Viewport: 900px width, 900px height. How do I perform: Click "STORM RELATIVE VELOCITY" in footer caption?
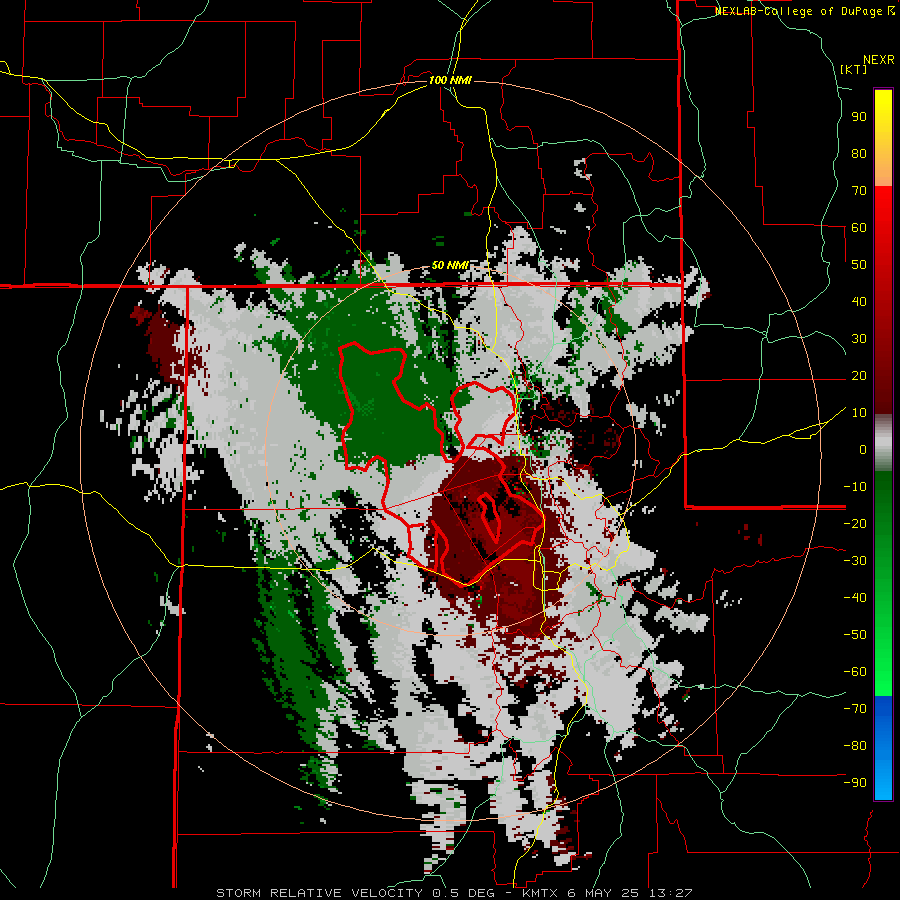pos(319,893)
